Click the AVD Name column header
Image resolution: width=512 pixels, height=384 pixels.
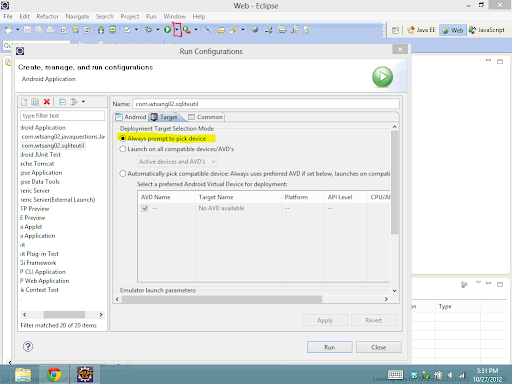click(x=167, y=197)
